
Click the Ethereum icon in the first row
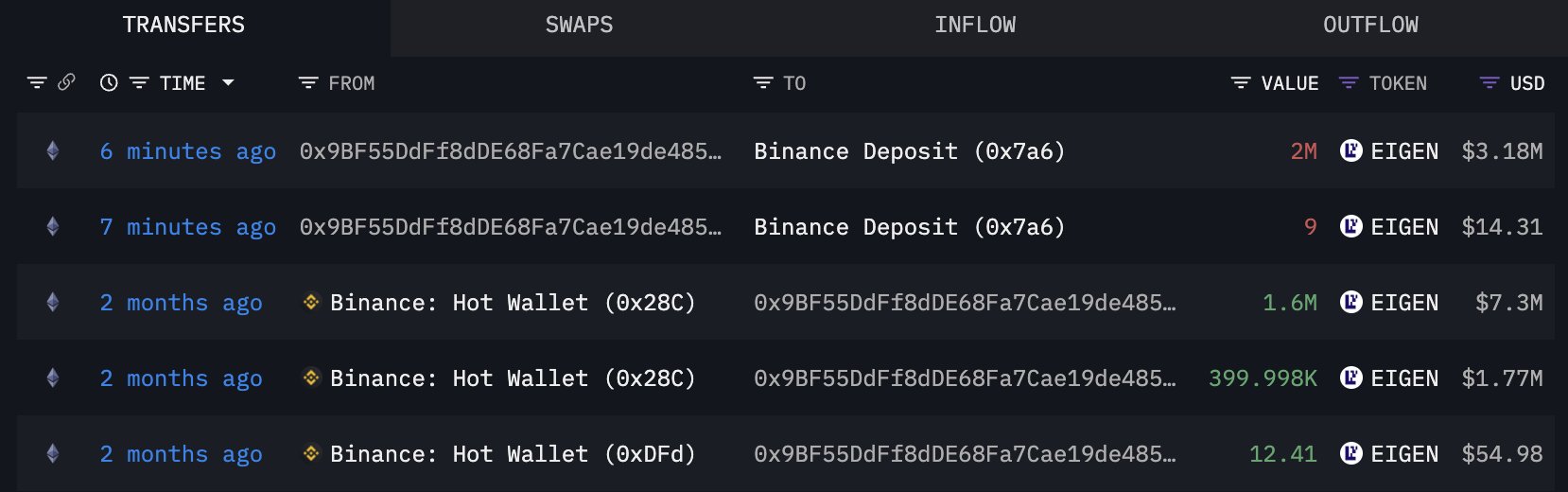pos(53,151)
